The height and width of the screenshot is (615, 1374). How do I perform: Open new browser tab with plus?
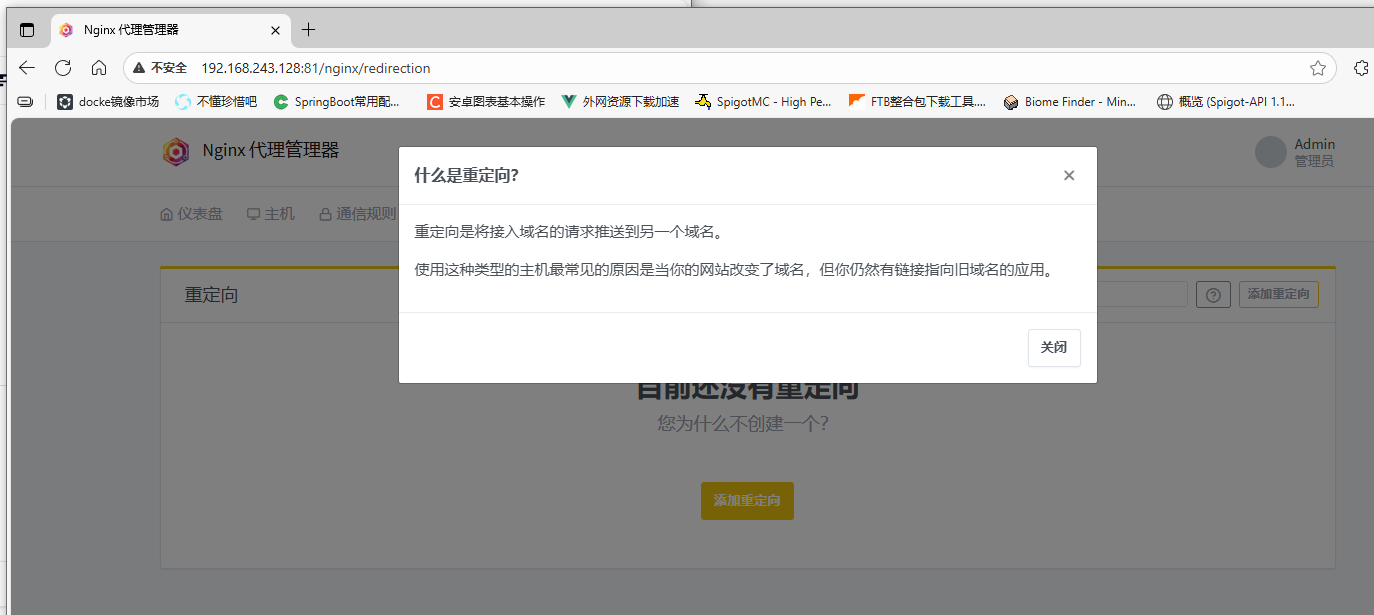point(309,30)
